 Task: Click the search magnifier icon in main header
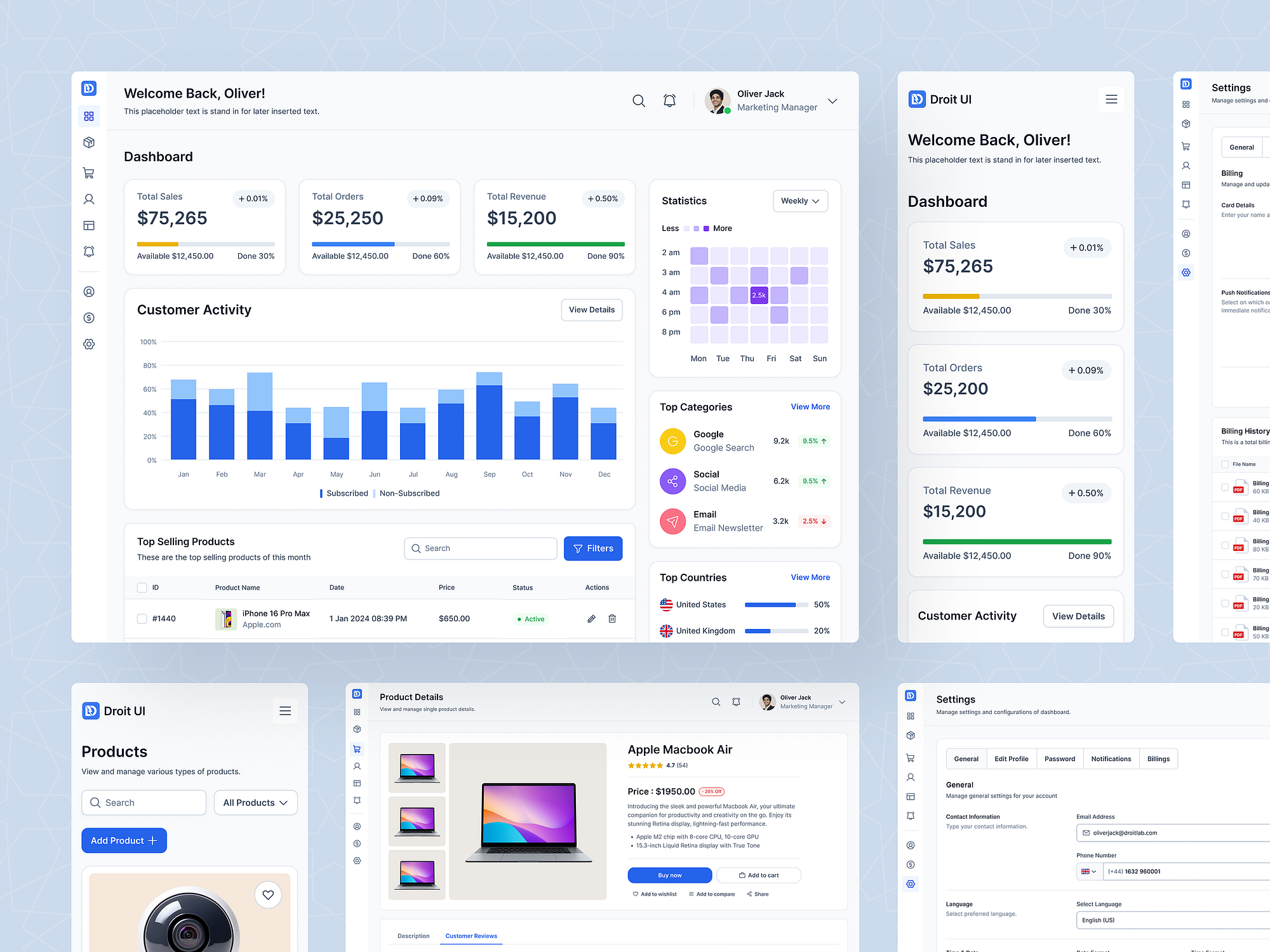pyautogui.click(x=639, y=101)
